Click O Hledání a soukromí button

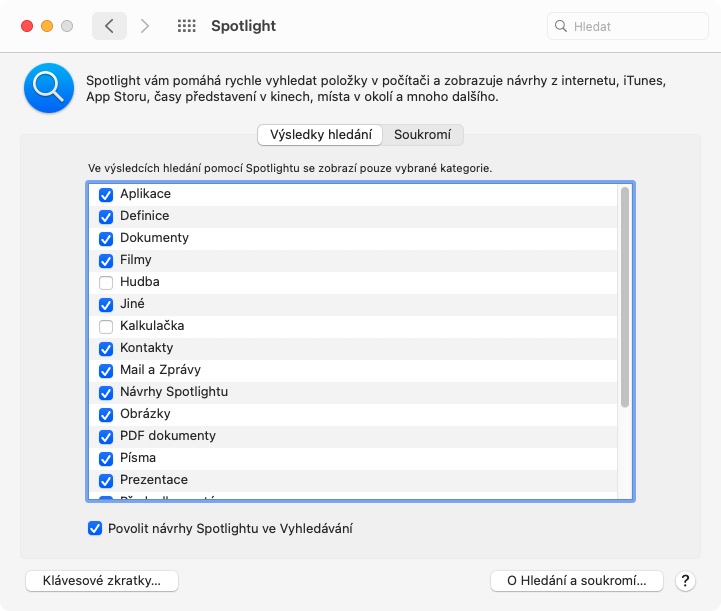(x=578, y=580)
